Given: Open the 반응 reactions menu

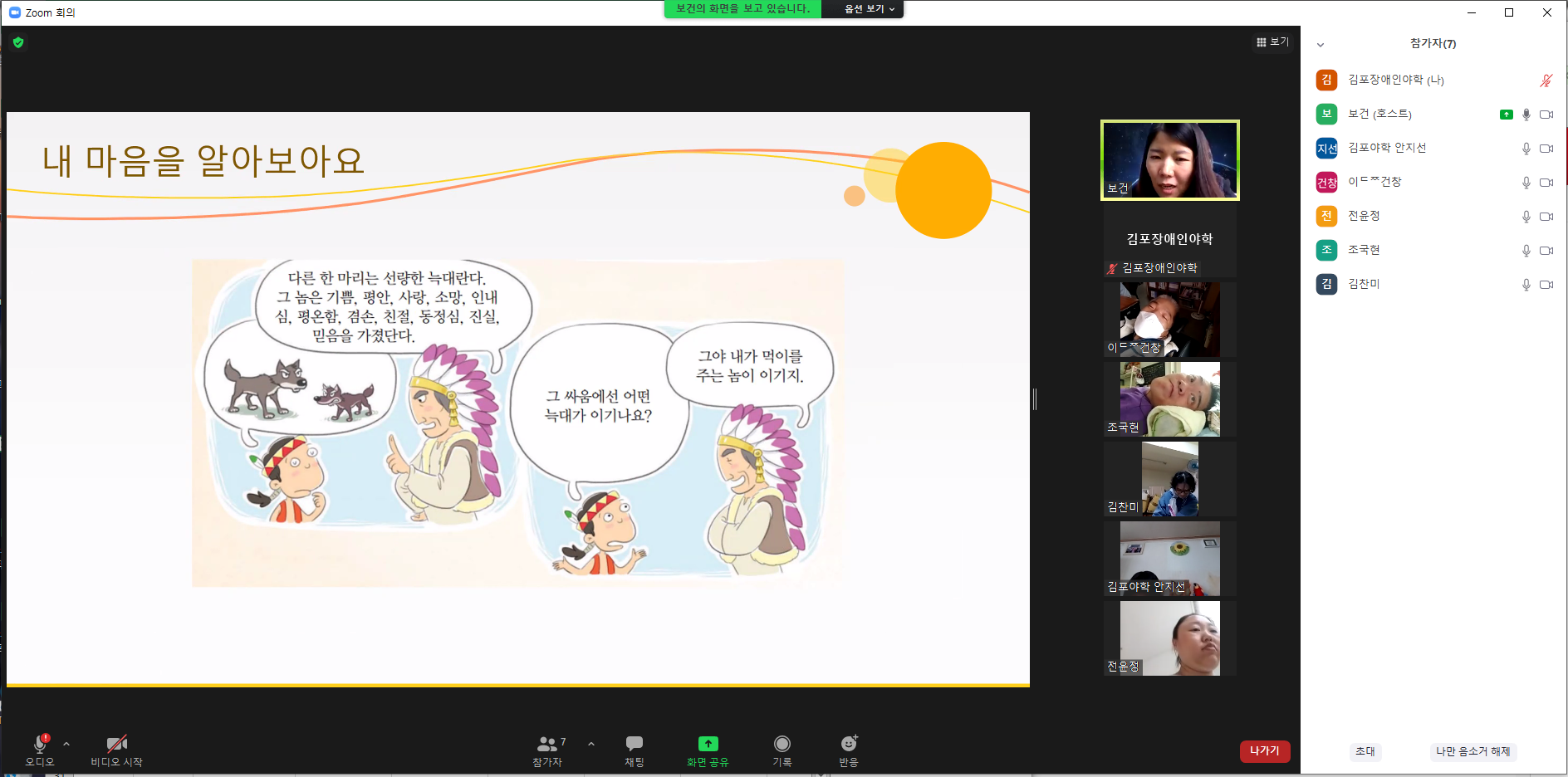Looking at the screenshot, I should tap(849, 750).
